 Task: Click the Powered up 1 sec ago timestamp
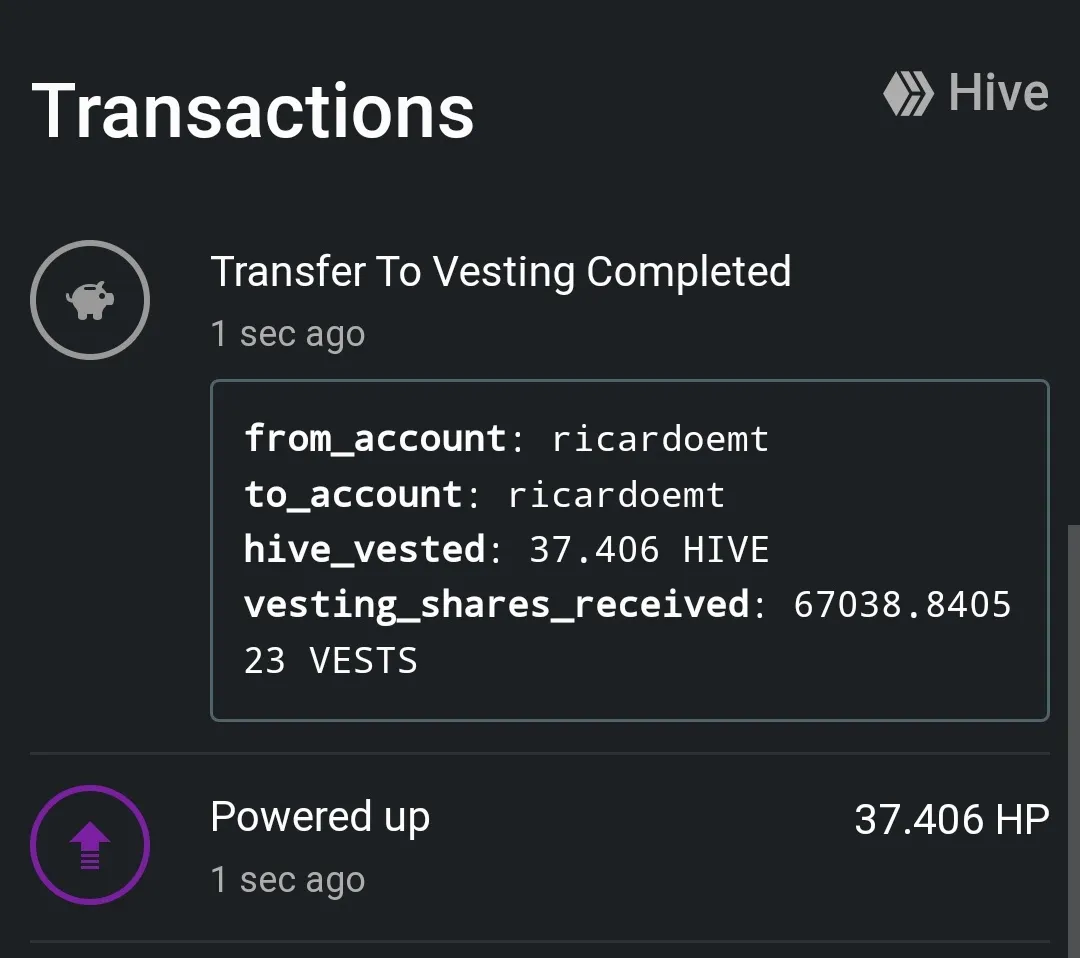(x=288, y=879)
